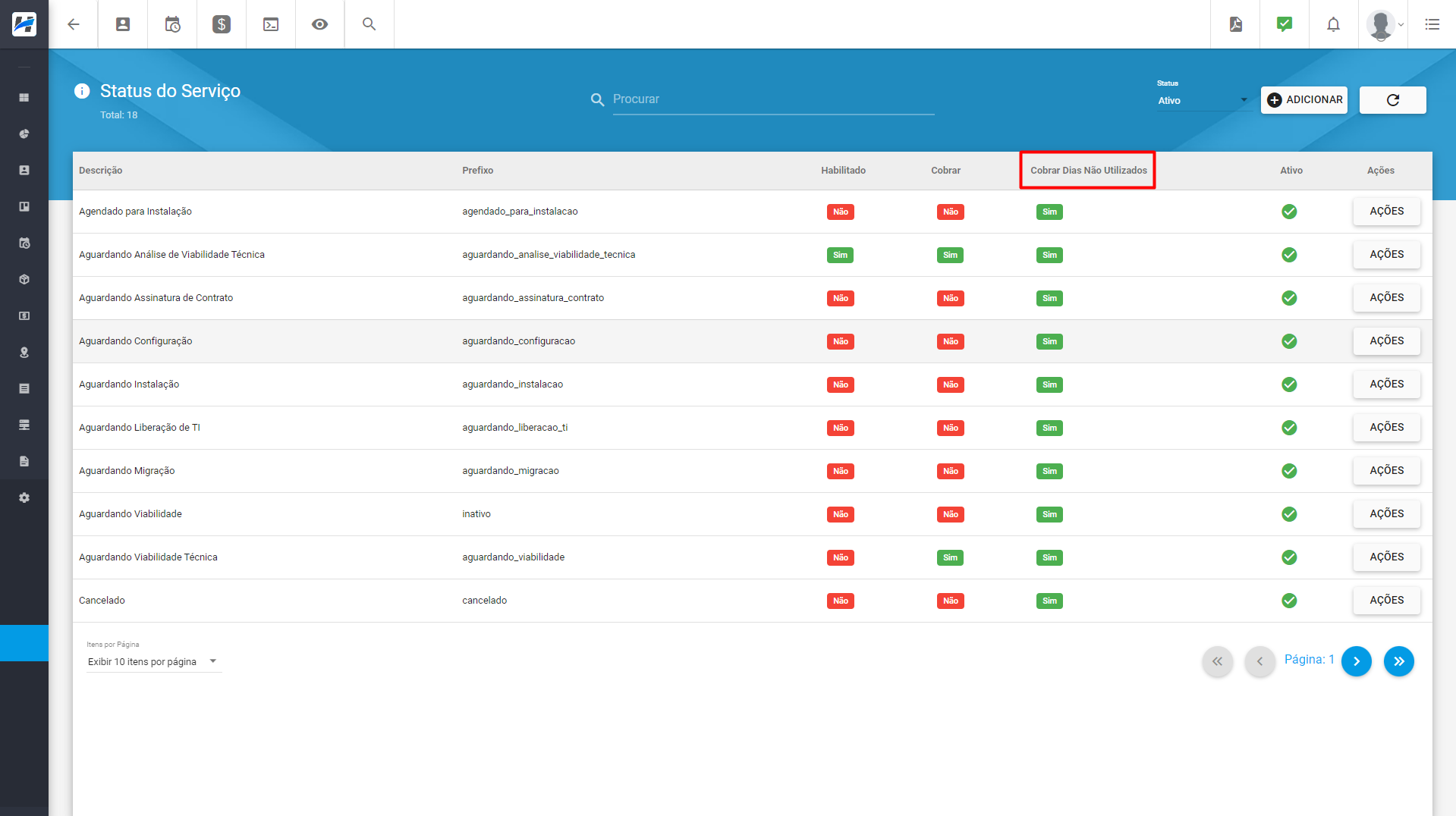The height and width of the screenshot is (816, 1456).
Task: Open the server rack icon in sidebar
Action: 24,425
